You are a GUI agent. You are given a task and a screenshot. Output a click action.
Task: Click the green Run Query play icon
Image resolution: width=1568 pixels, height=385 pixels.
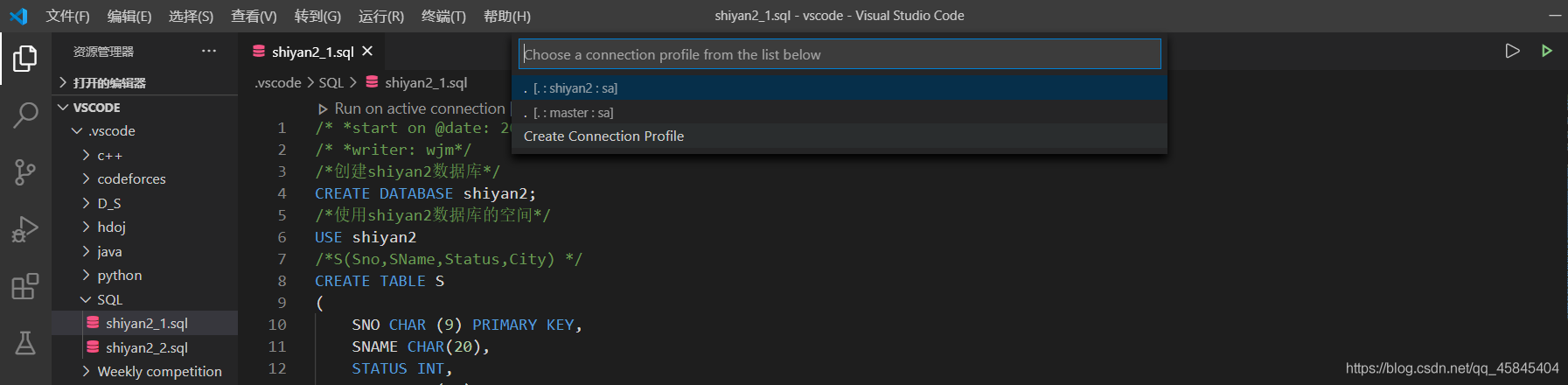tap(1546, 51)
